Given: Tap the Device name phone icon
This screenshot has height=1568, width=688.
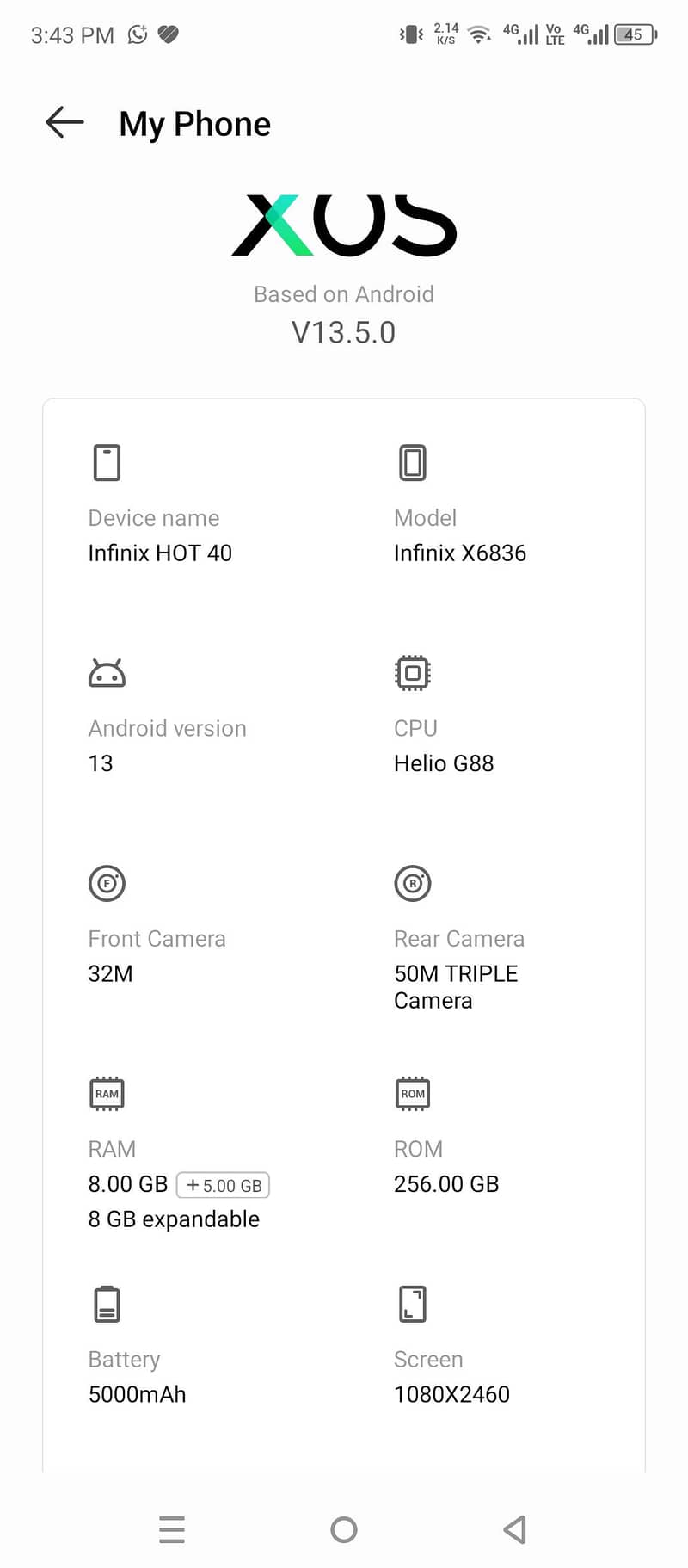Looking at the screenshot, I should [107, 462].
